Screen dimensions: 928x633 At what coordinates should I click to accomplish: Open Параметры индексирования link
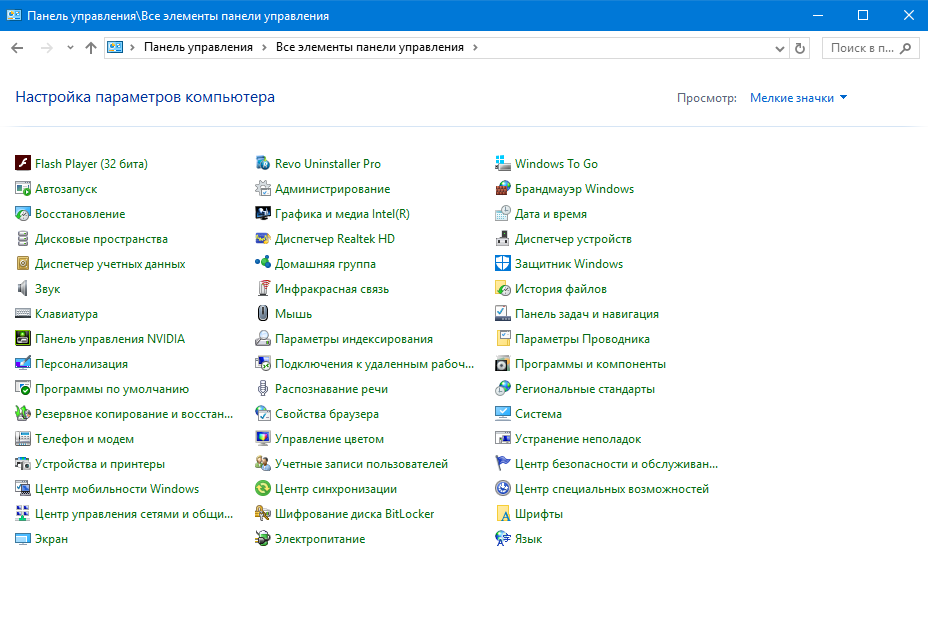(354, 339)
